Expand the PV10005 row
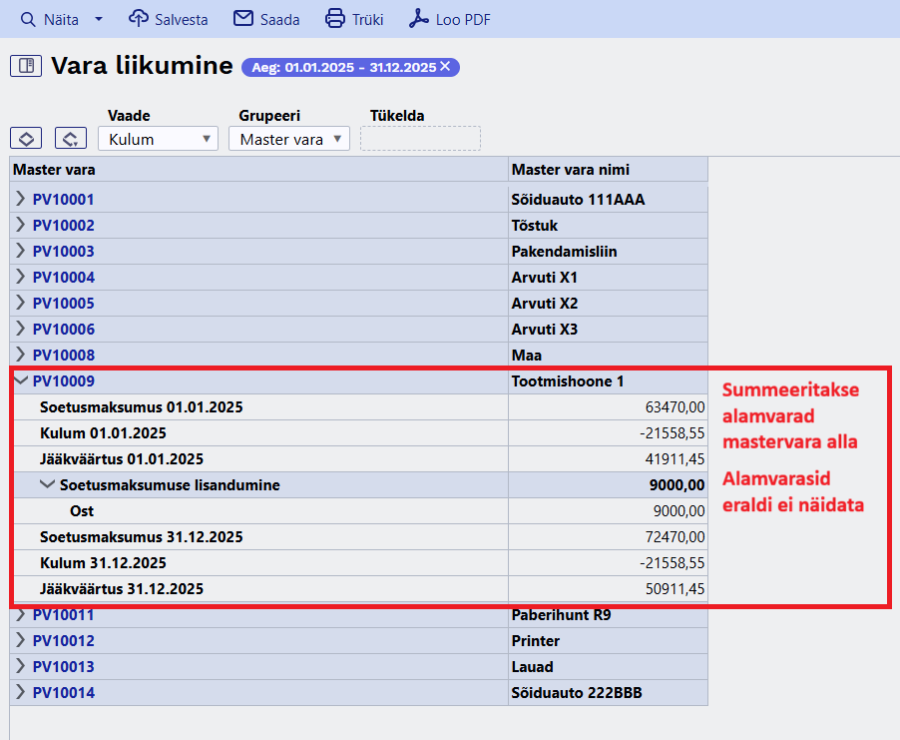Screen dimensions: 900x740 point(21,302)
